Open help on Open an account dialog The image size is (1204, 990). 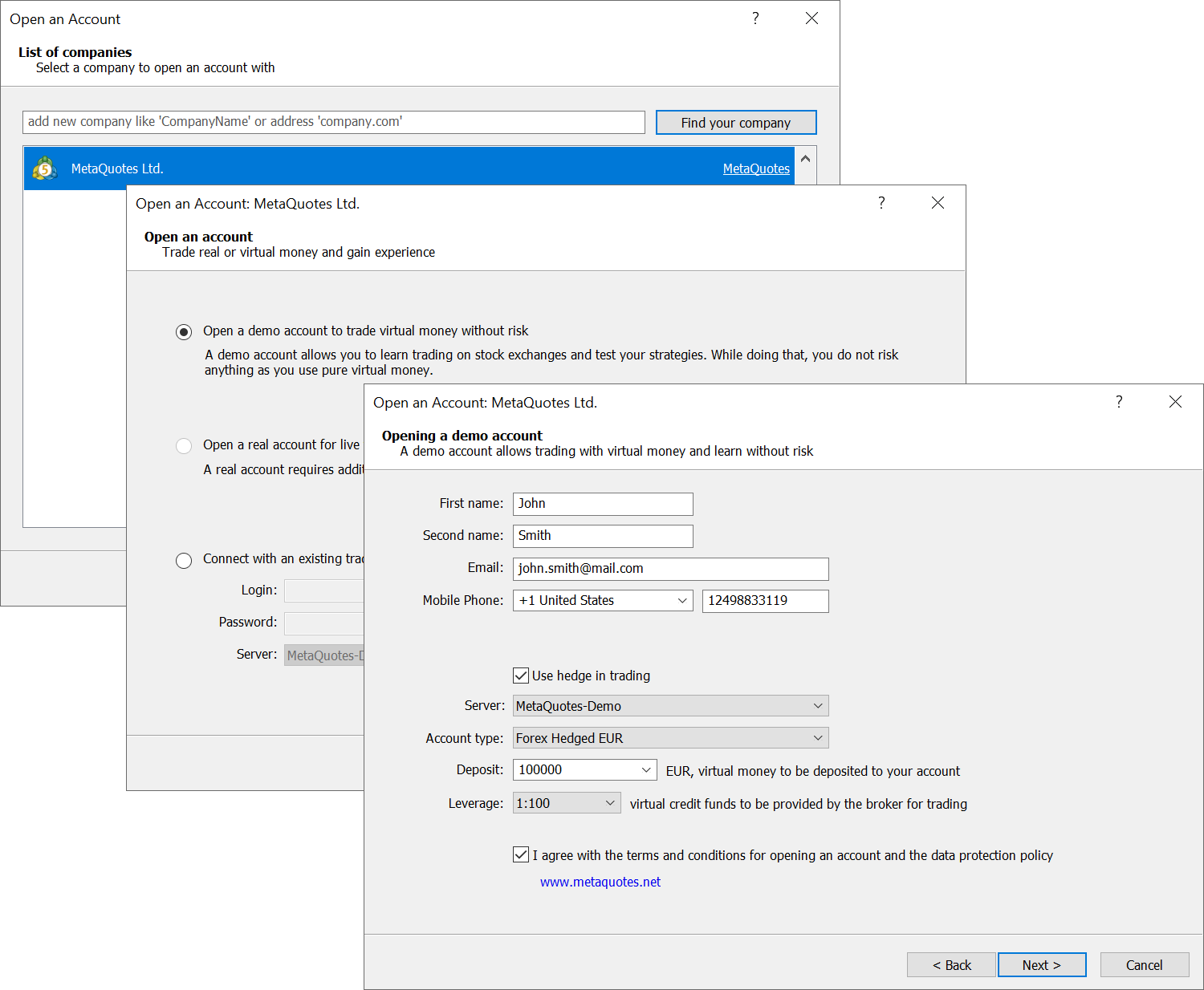(x=881, y=203)
